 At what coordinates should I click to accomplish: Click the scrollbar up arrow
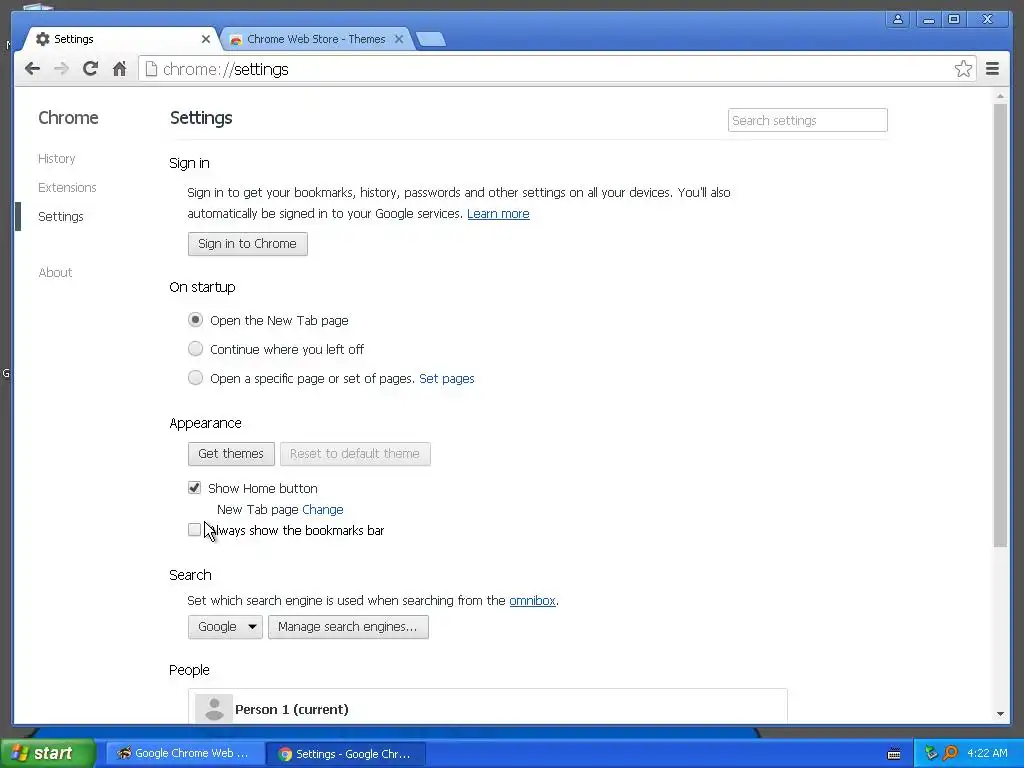click(x=1000, y=96)
